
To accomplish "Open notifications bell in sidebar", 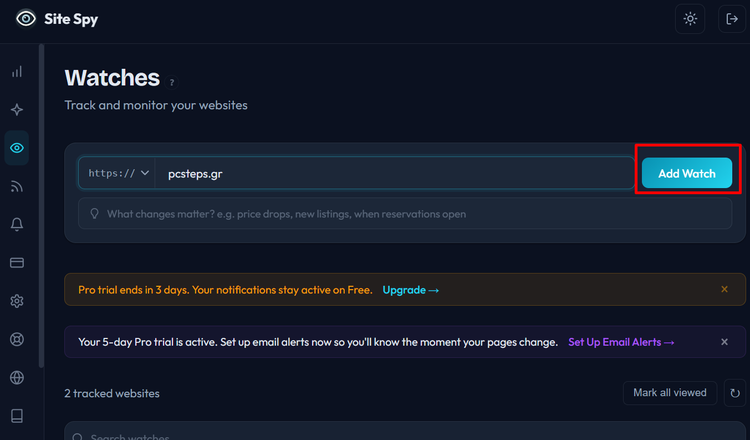I will tap(16, 225).
